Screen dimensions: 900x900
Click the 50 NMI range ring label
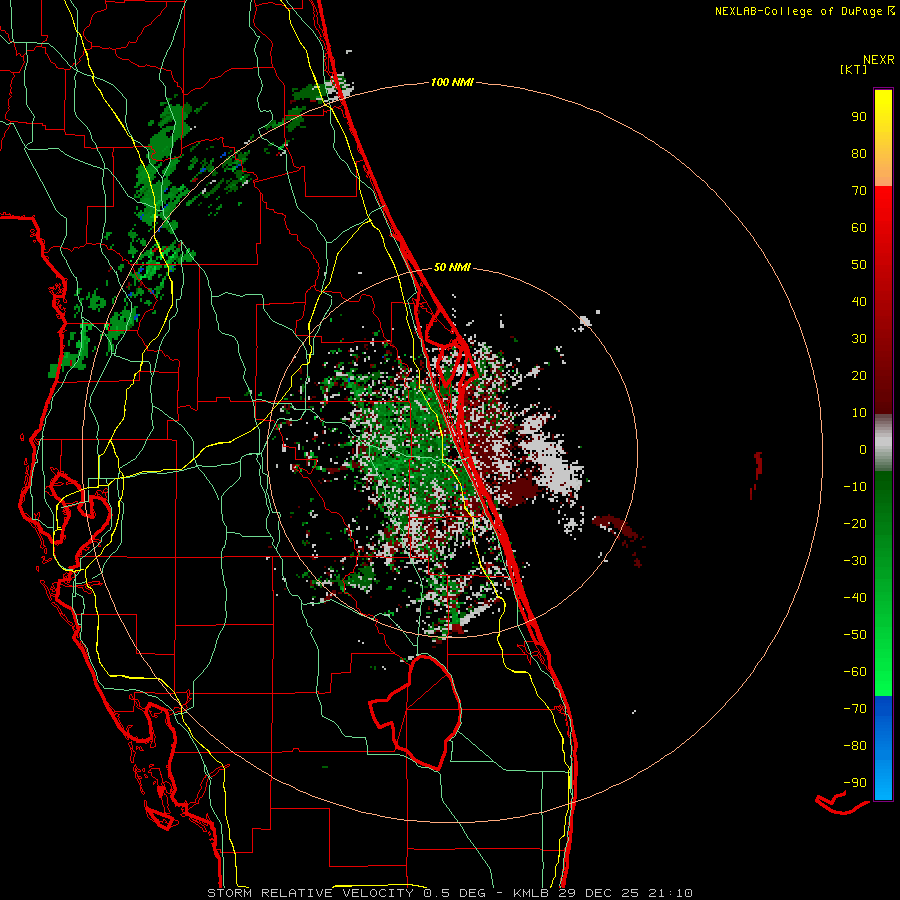[452, 267]
